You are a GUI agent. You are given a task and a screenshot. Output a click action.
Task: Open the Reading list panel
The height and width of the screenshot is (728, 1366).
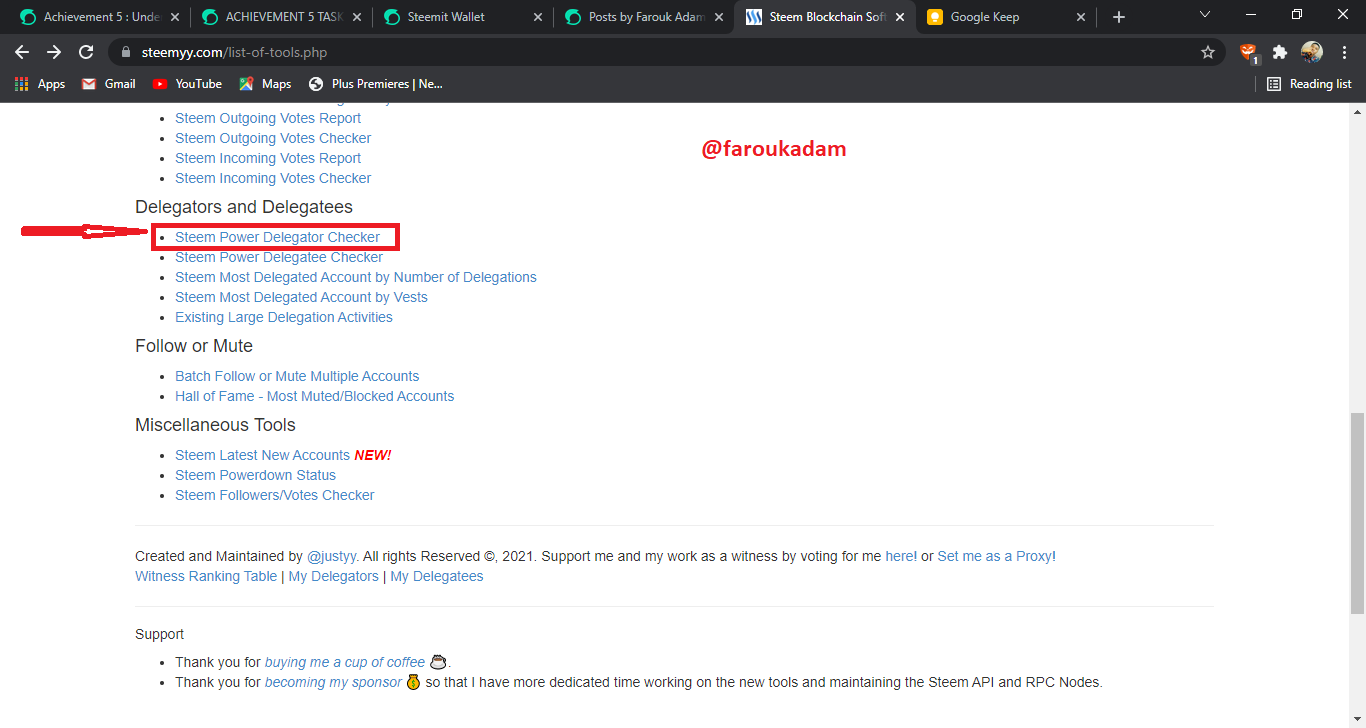point(1309,84)
